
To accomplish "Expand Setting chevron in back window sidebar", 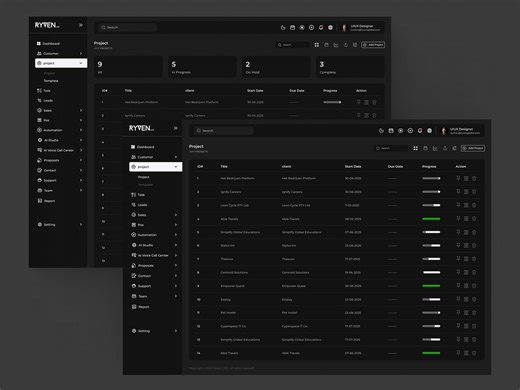I will click(81, 225).
